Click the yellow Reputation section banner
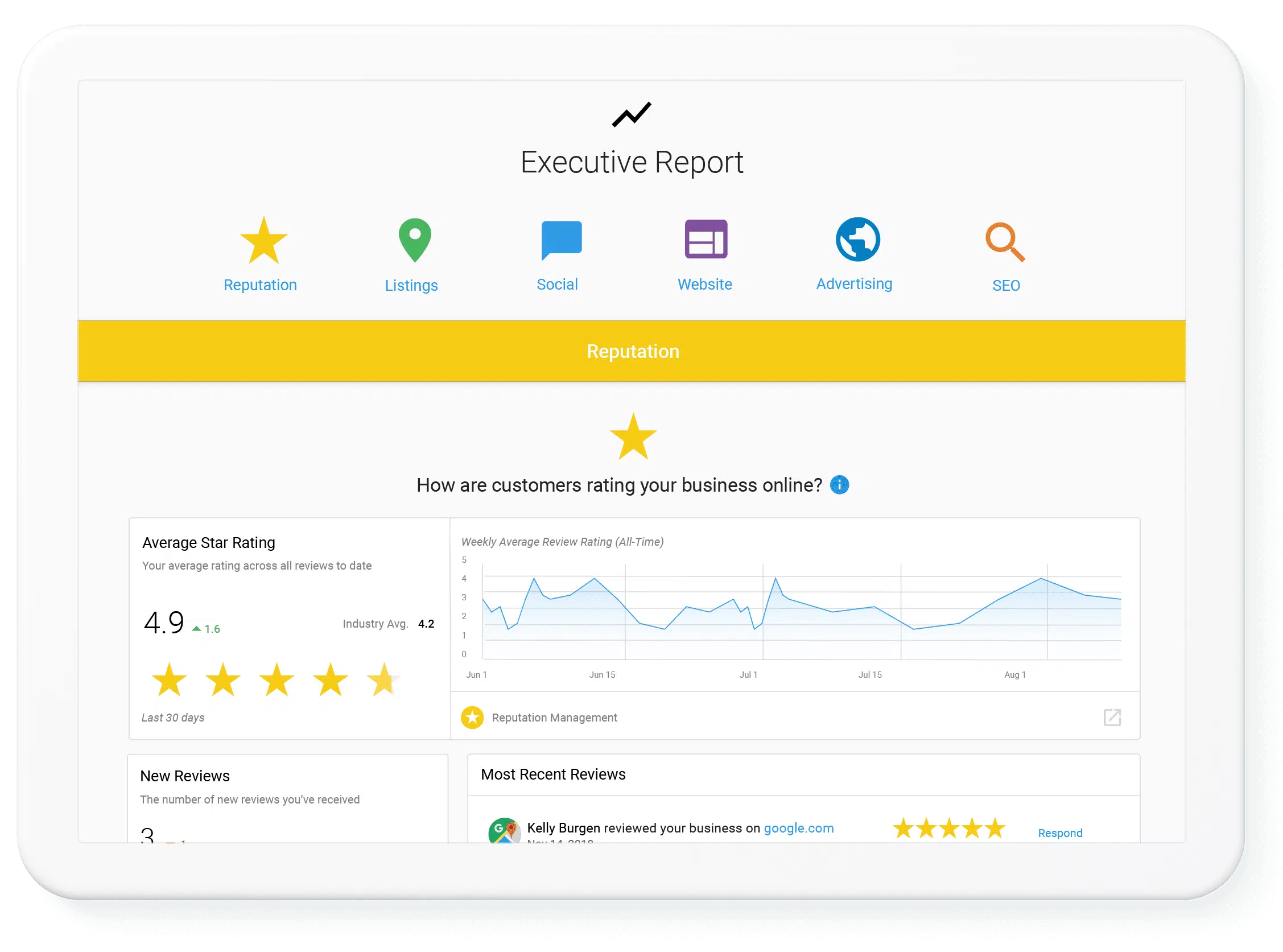The height and width of the screenshot is (952, 1283). pos(632,352)
